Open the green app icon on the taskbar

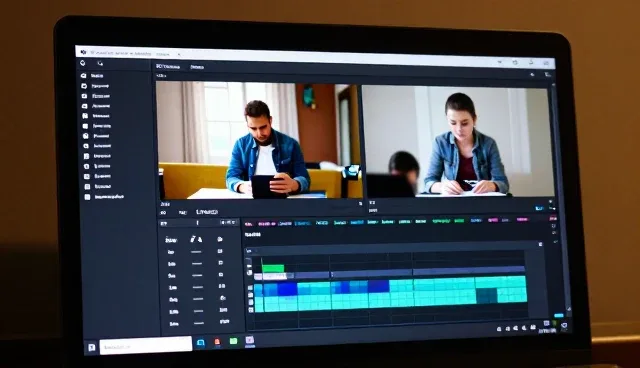(233, 341)
